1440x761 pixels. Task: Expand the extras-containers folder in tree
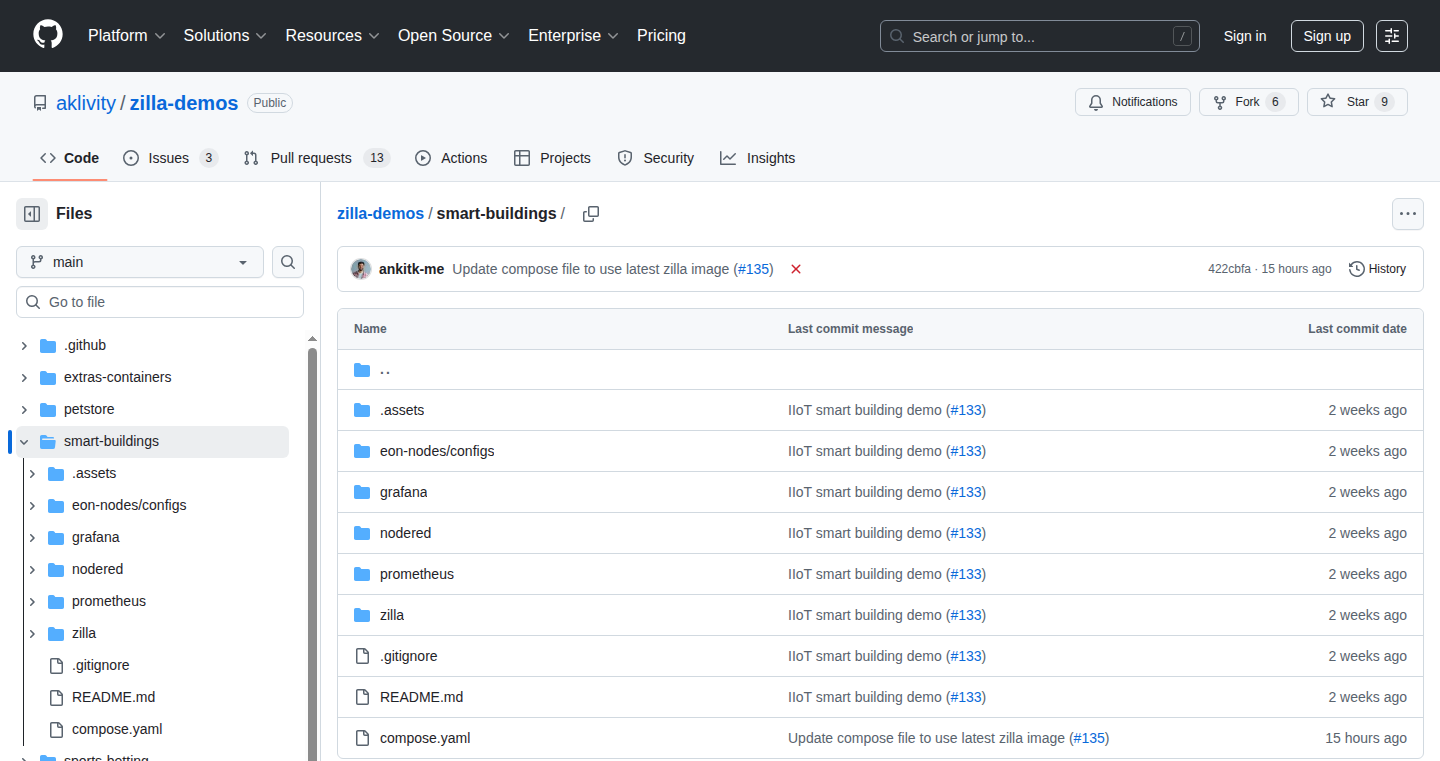click(24, 377)
